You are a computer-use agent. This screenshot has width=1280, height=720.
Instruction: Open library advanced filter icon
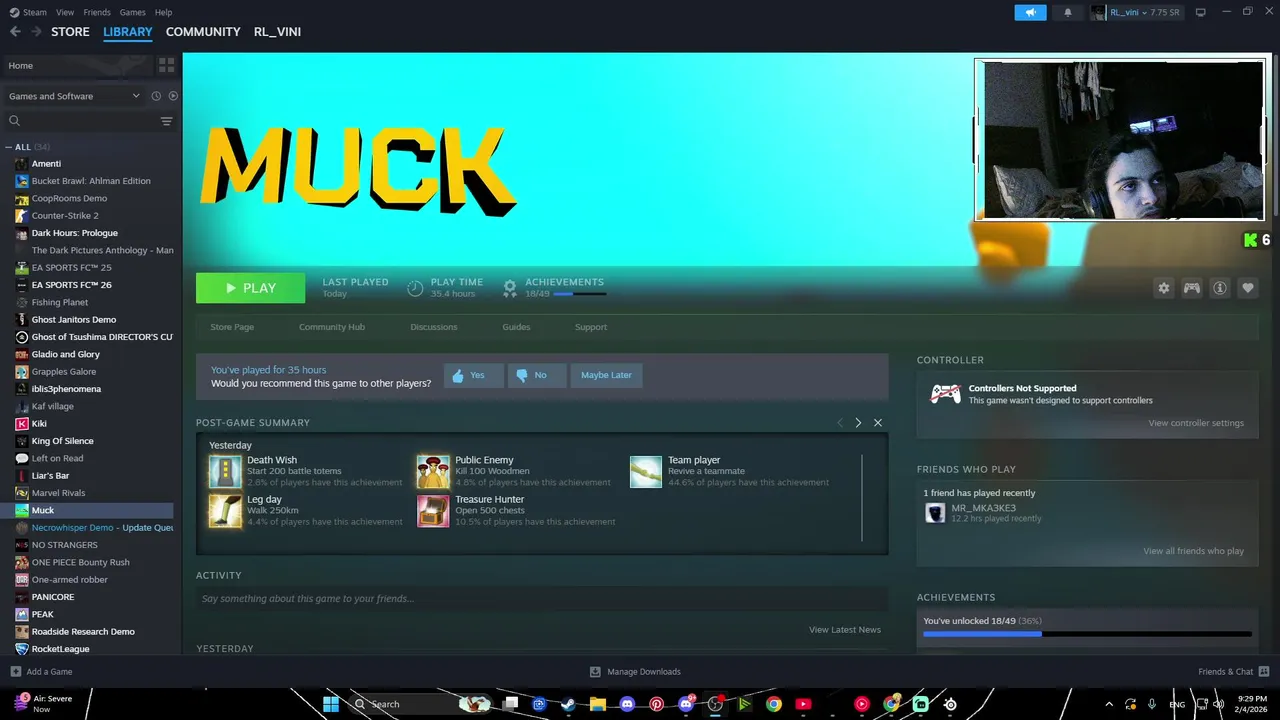[166, 121]
